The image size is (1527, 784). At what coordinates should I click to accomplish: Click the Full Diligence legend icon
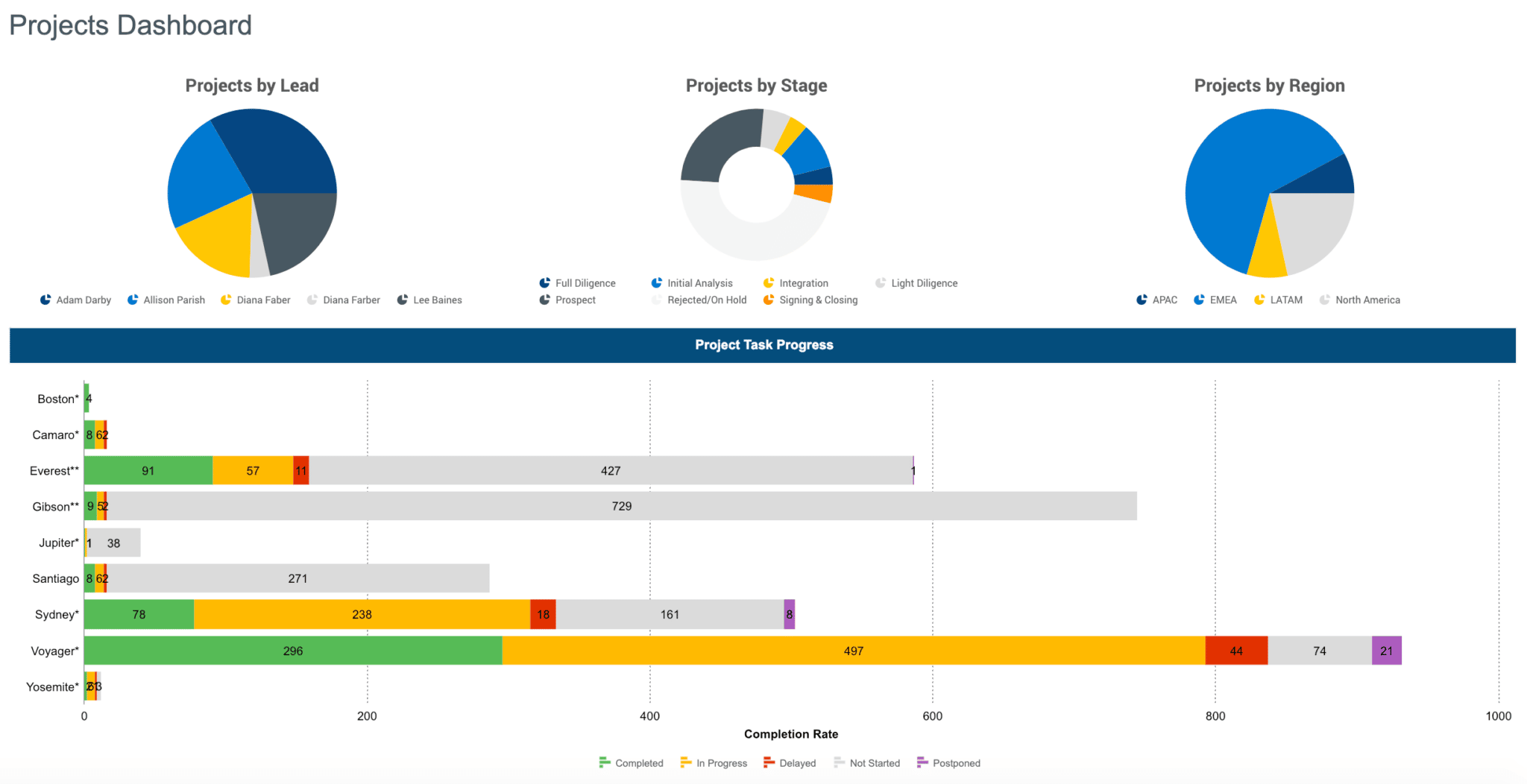pos(545,283)
